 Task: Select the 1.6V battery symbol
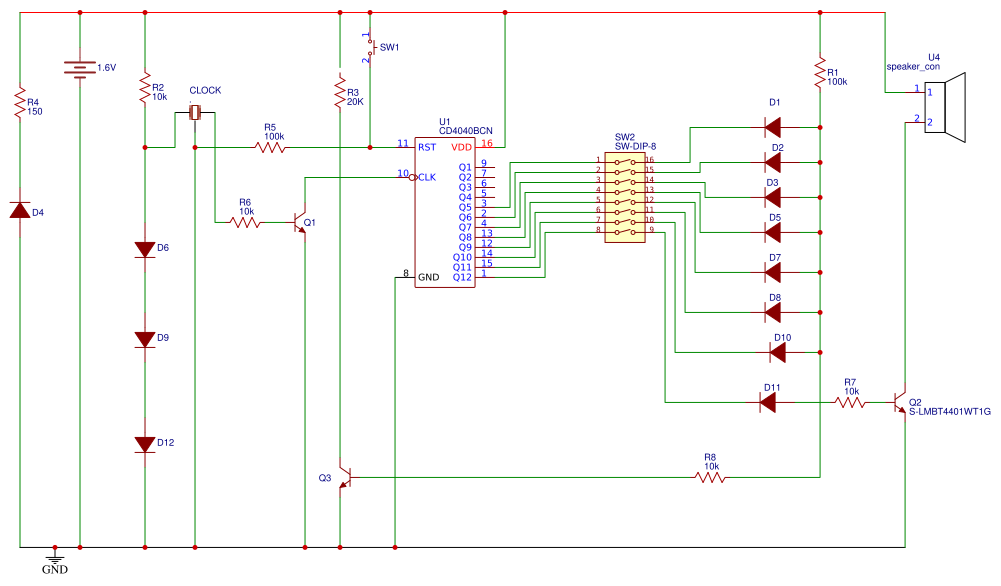tap(80, 68)
